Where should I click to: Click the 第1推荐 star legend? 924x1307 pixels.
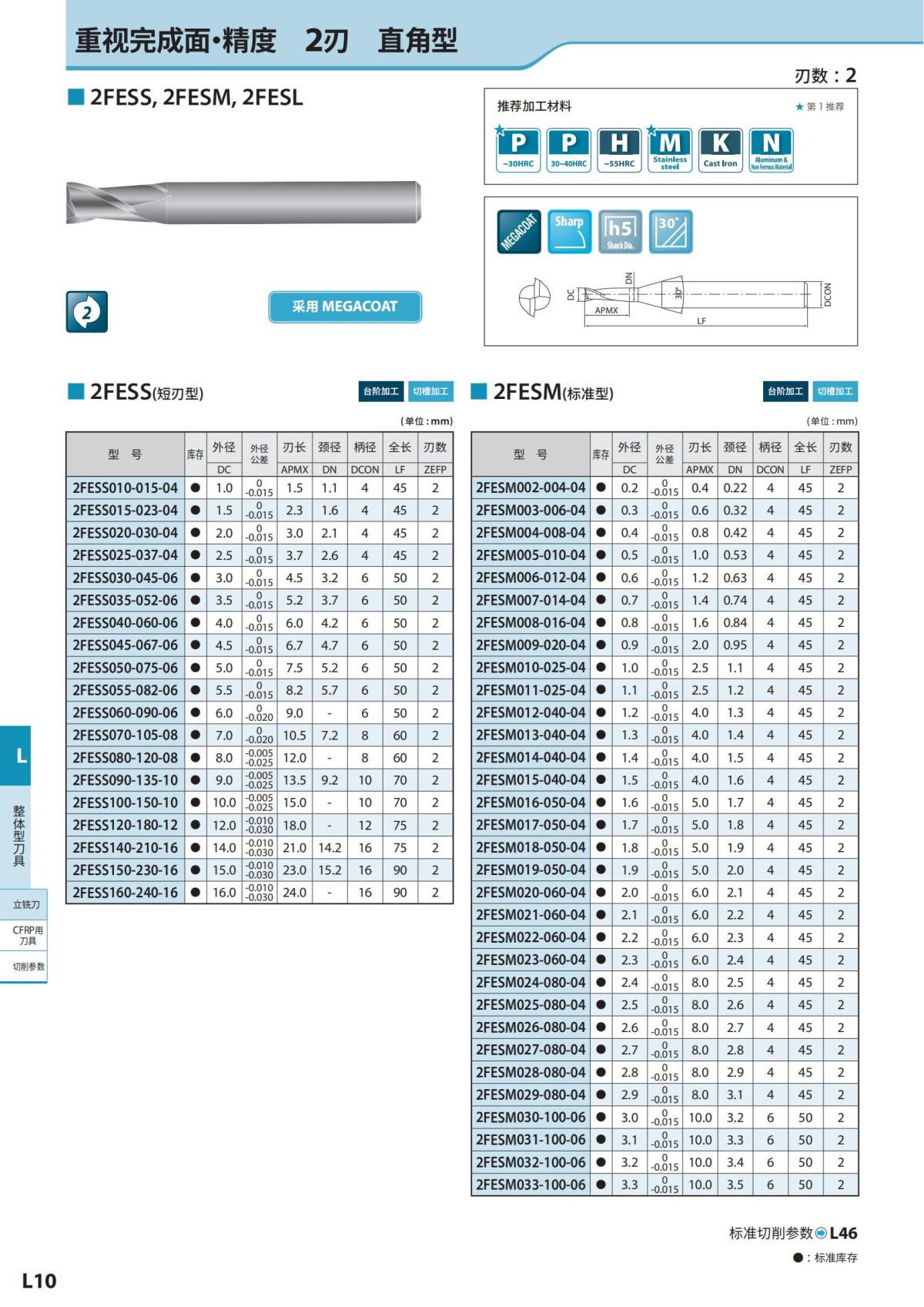pyautogui.click(x=820, y=107)
